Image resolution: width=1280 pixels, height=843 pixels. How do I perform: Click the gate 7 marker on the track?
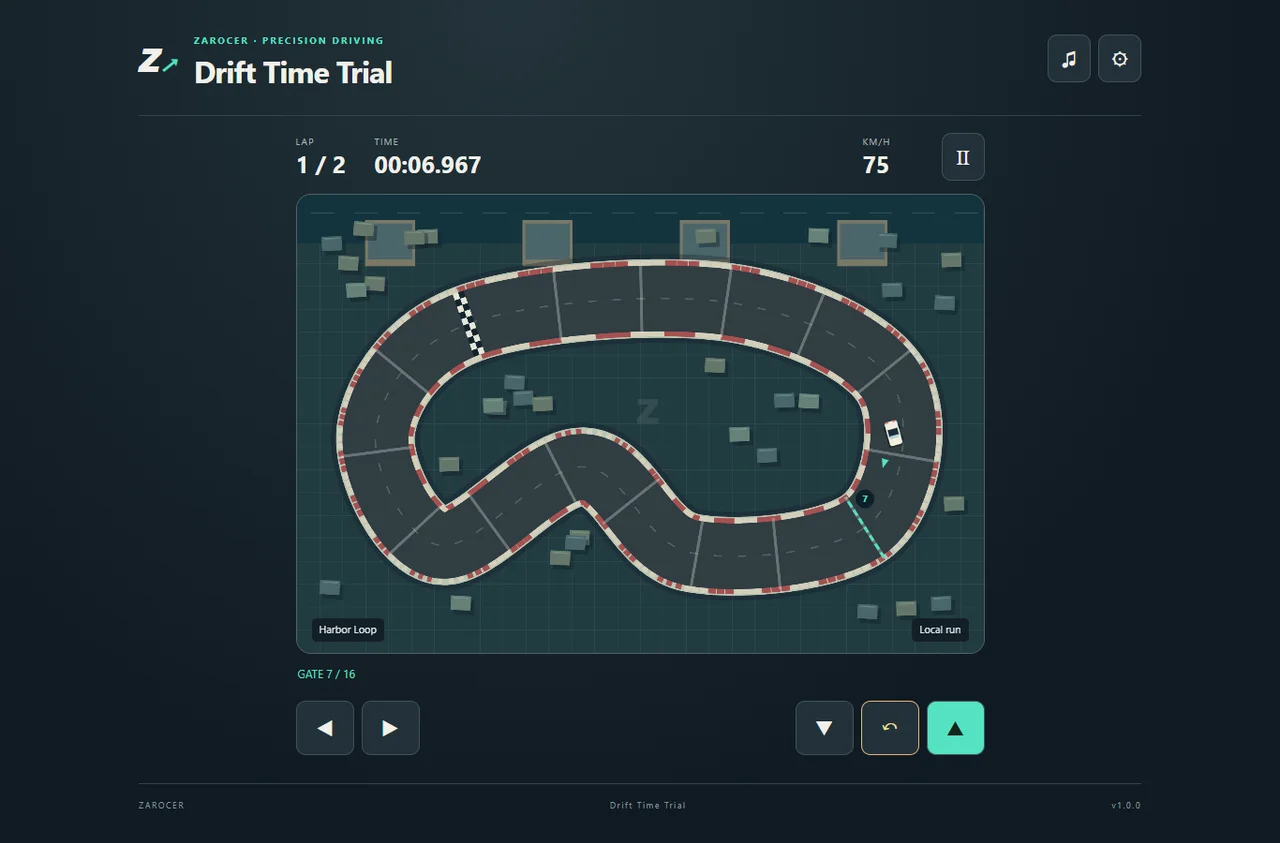click(x=865, y=498)
